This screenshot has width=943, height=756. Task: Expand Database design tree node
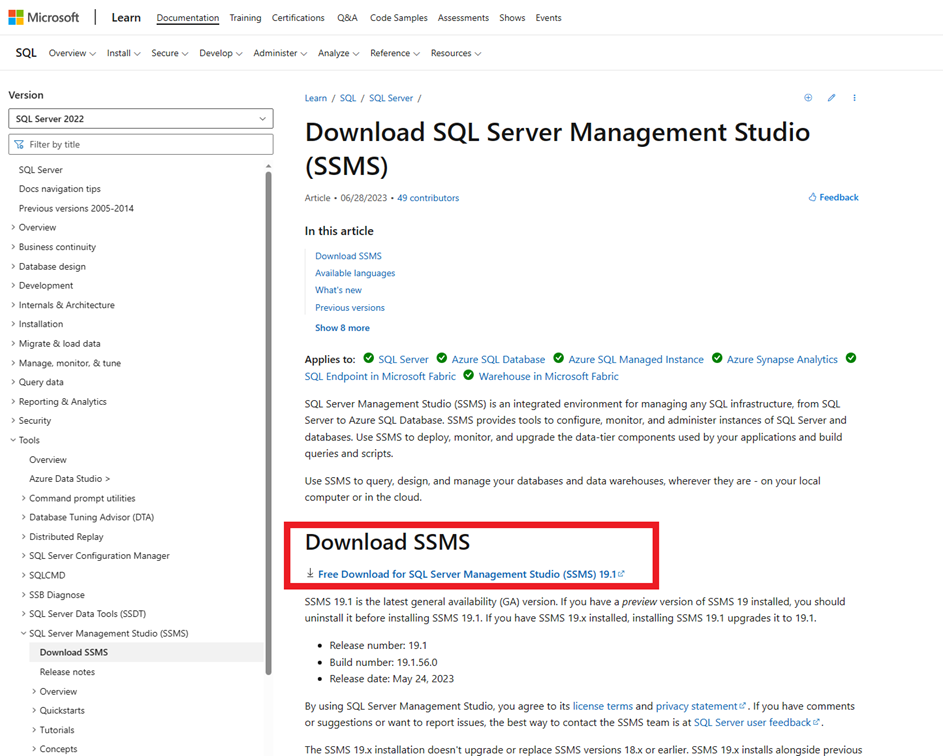point(13,266)
